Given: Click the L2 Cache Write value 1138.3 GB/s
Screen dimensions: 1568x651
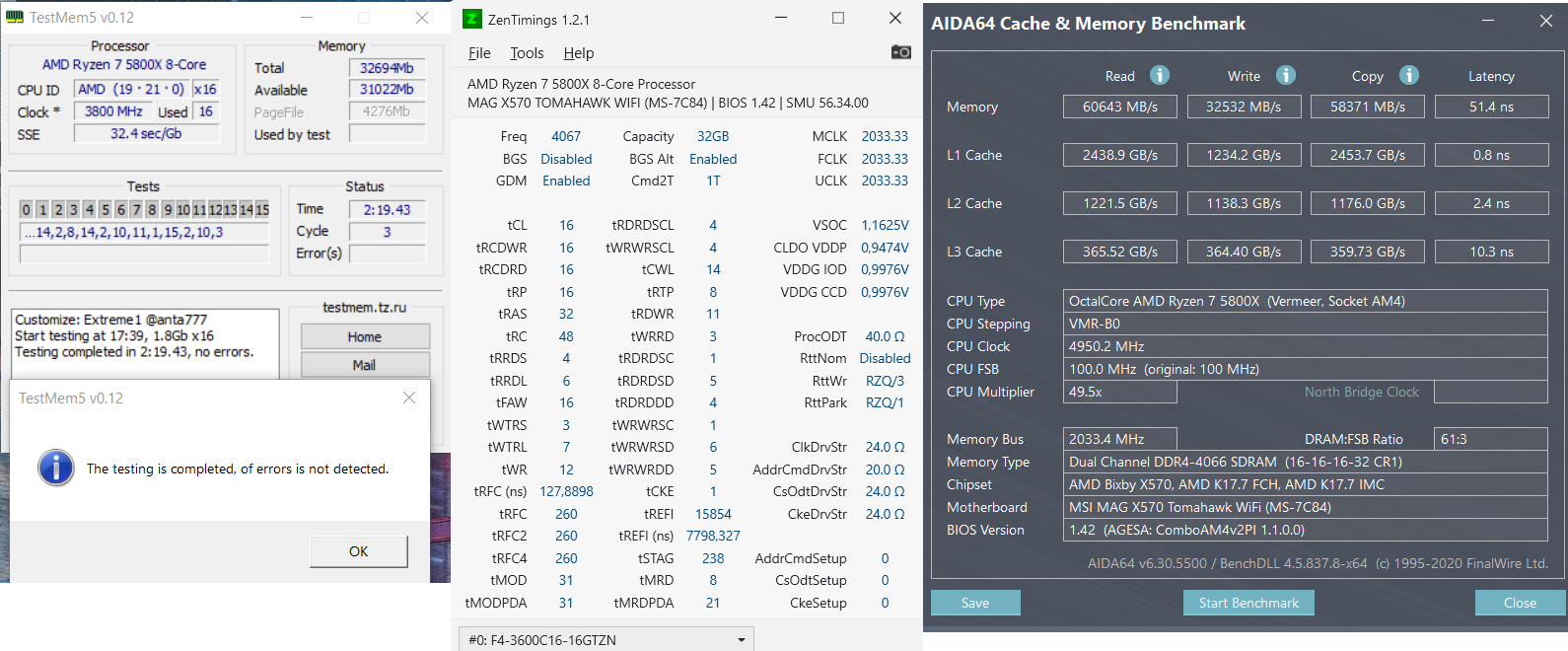Looking at the screenshot, I should click(1244, 203).
